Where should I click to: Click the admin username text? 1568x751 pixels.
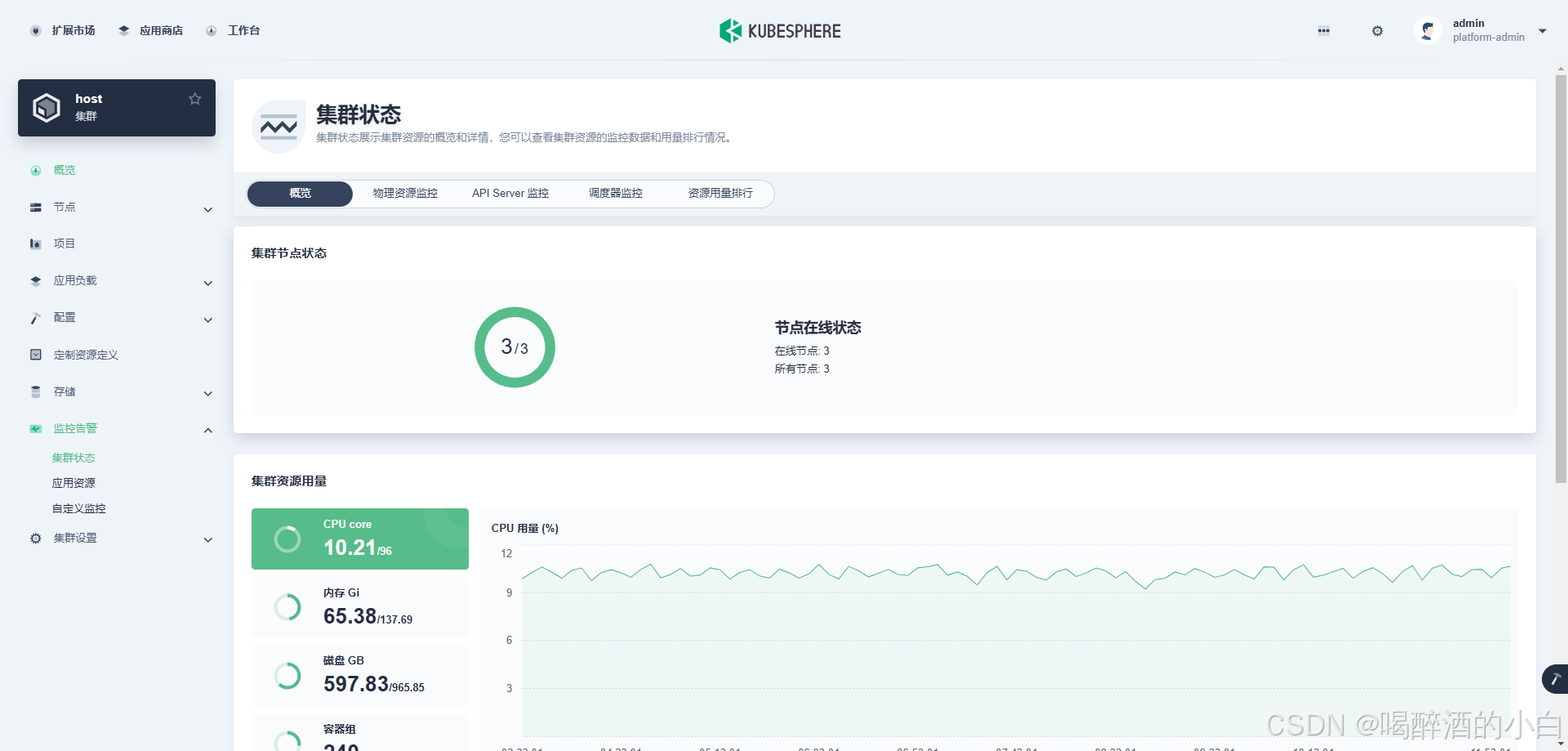(1468, 24)
